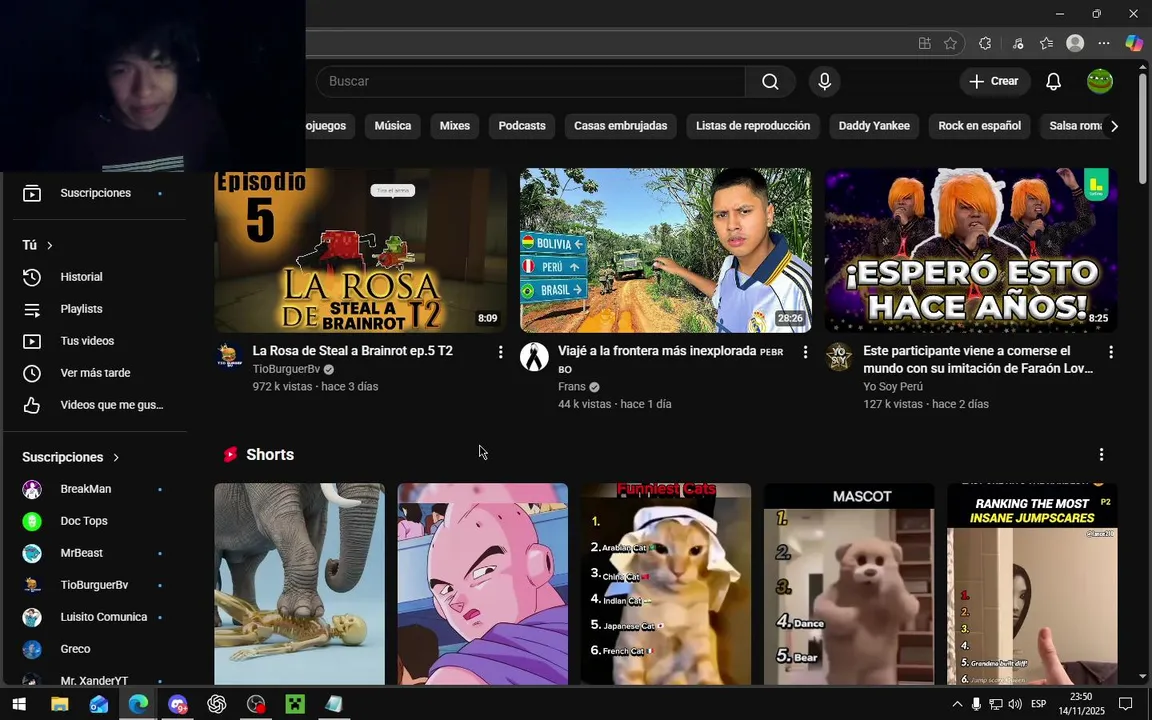Open Doc Tops channel subscription
The image size is (1152, 720).
[96, 521]
